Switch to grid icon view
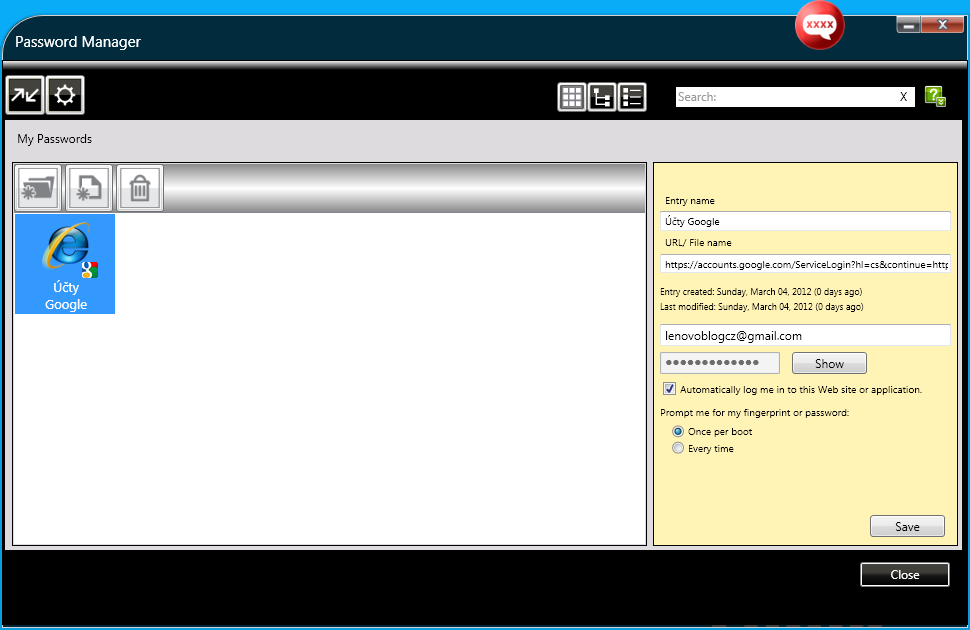The image size is (970, 630). pos(572,97)
